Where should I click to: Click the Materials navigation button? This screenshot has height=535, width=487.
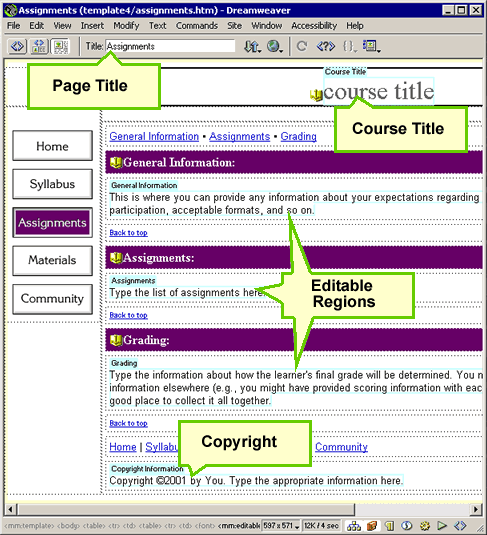(x=53, y=260)
